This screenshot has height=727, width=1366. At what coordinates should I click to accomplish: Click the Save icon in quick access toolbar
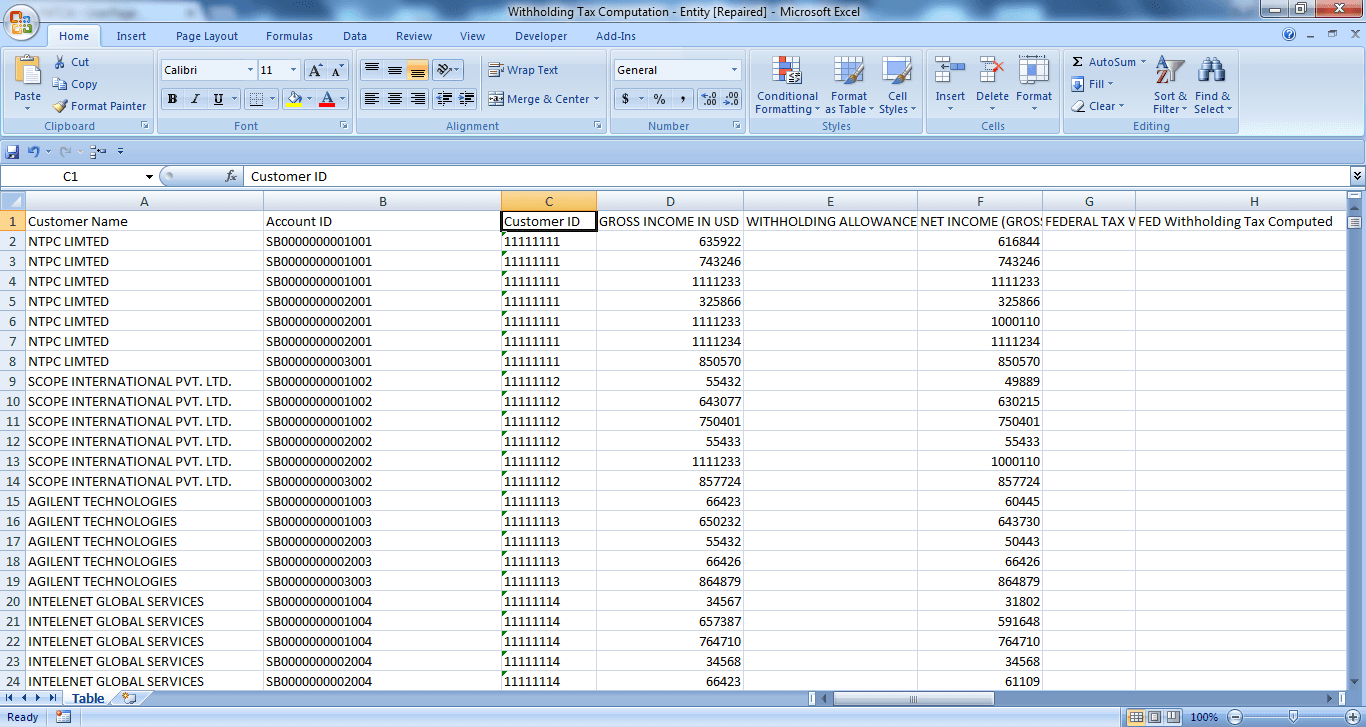tap(13, 152)
